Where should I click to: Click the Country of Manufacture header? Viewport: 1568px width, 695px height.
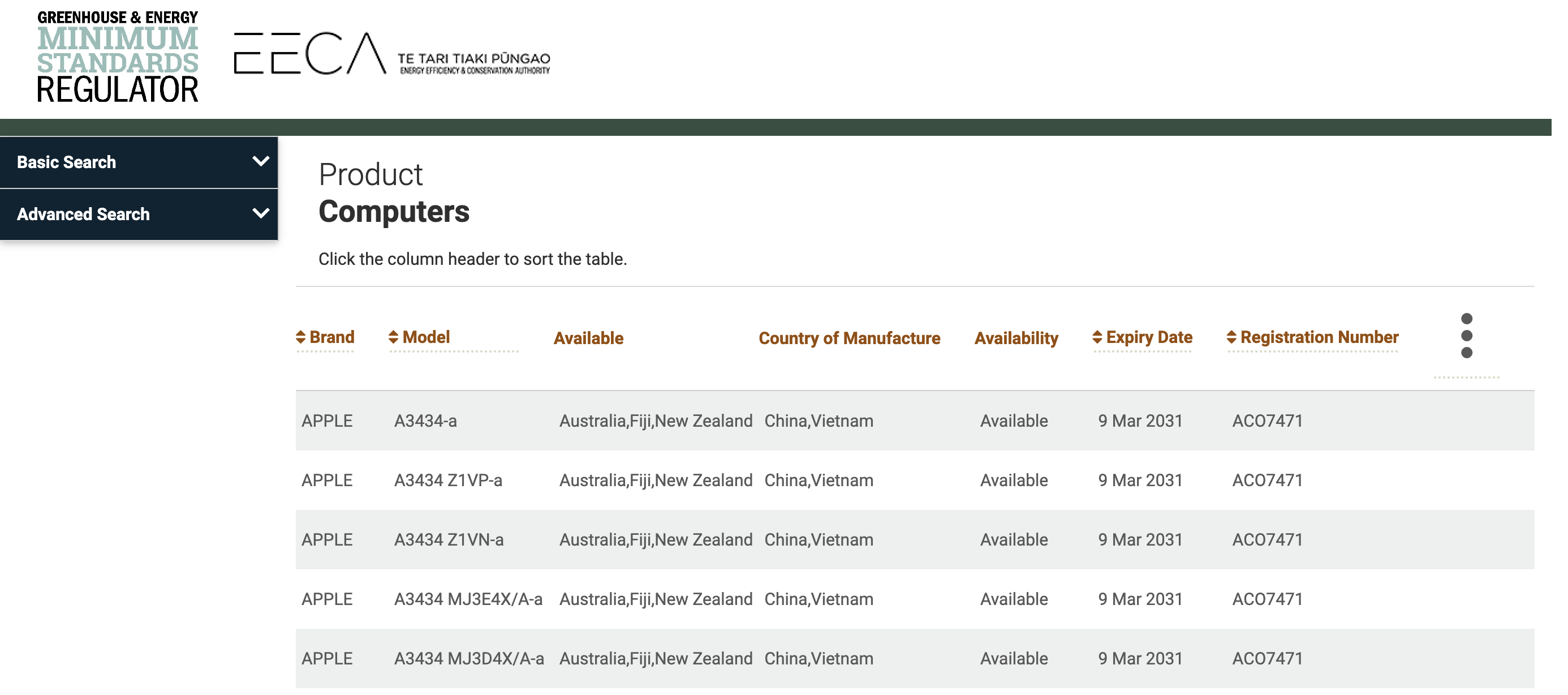click(x=849, y=338)
